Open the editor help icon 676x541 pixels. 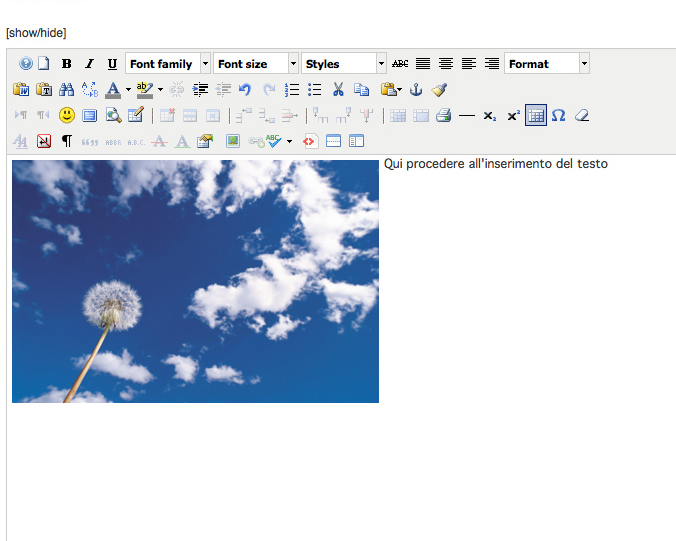tap(26, 64)
